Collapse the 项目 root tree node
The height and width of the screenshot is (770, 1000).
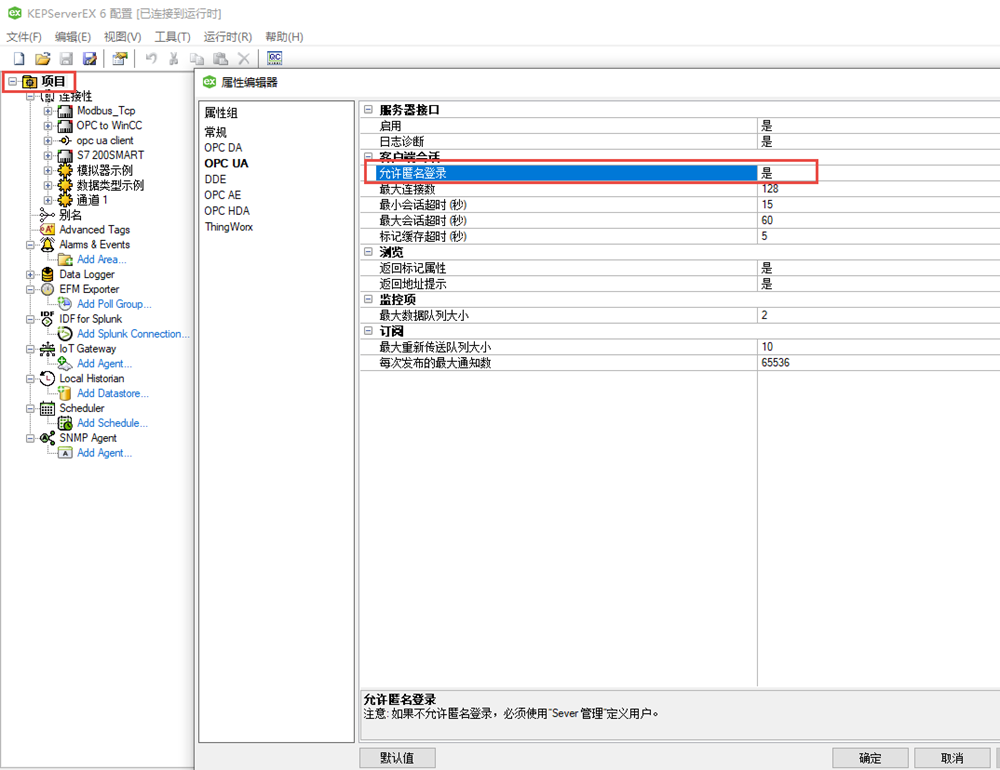tap(12, 81)
